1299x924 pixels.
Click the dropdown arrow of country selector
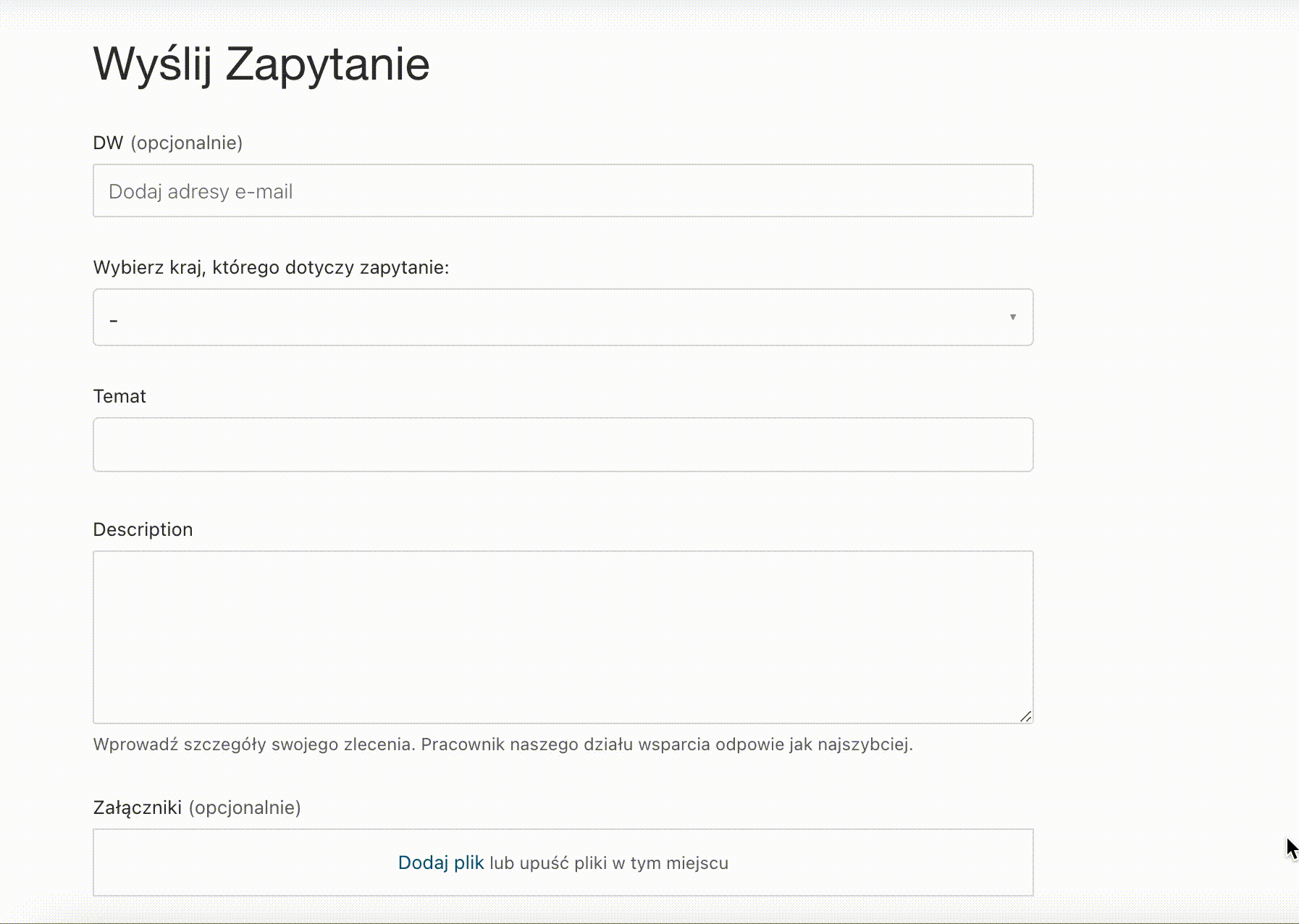(1013, 317)
